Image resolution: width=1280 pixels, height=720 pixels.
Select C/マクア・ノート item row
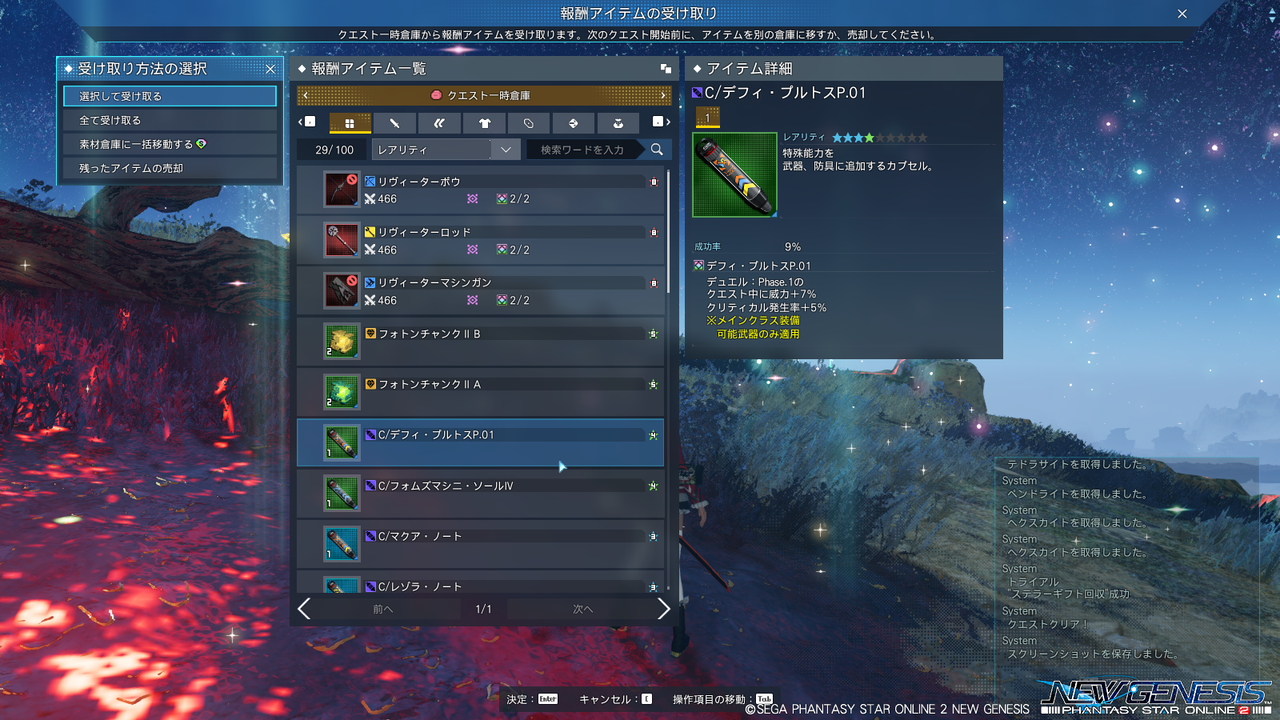coord(481,544)
